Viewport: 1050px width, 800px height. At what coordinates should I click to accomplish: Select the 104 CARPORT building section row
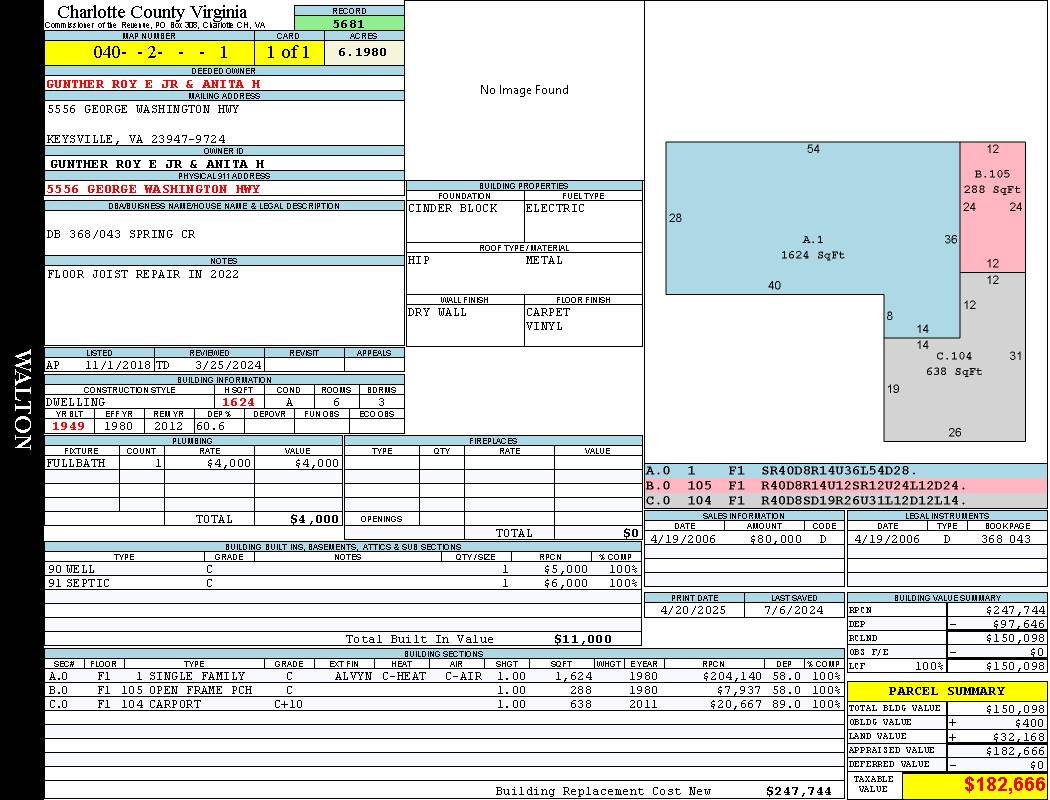point(442,704)
